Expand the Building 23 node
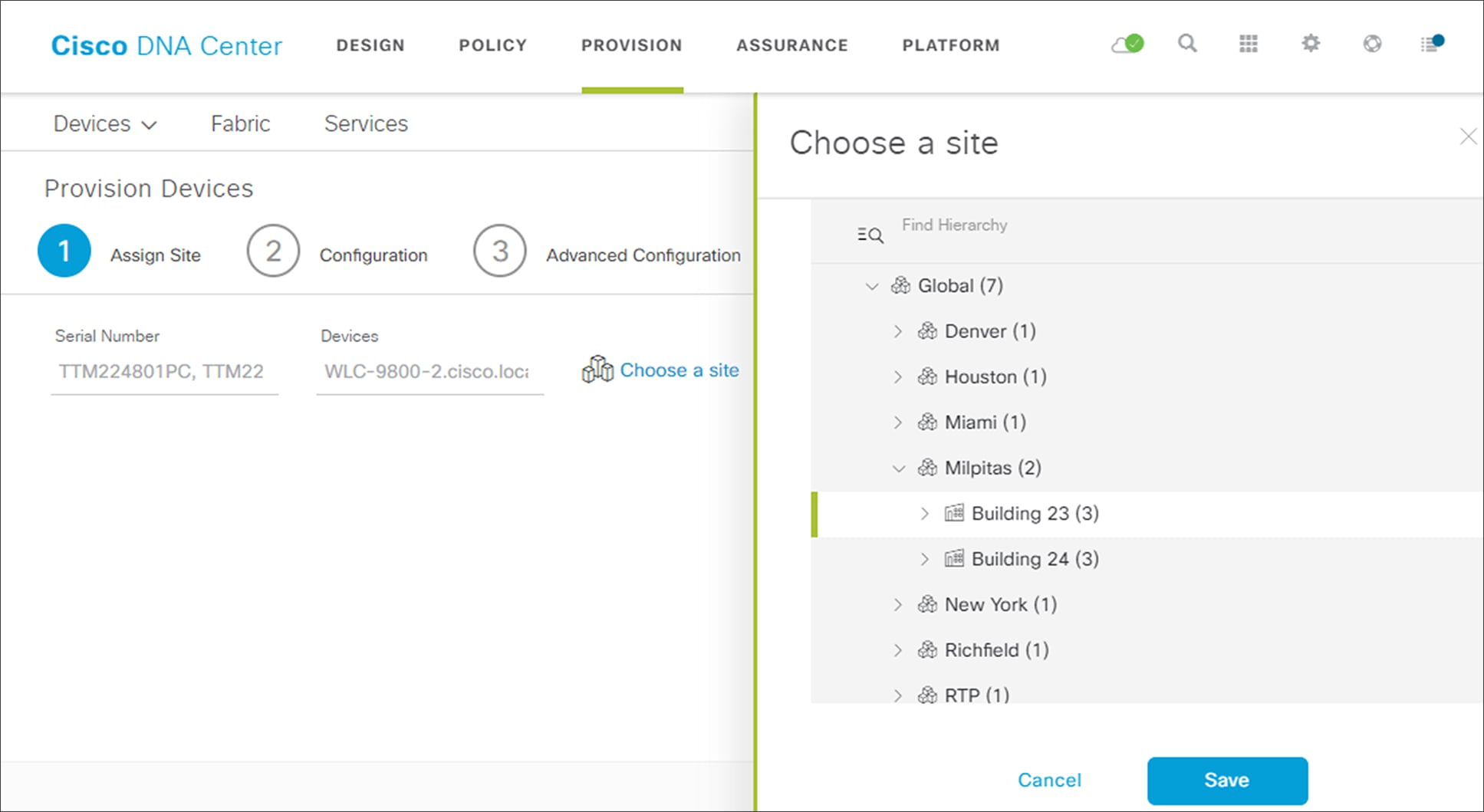 pyautogui.click(x=925, y=514)
